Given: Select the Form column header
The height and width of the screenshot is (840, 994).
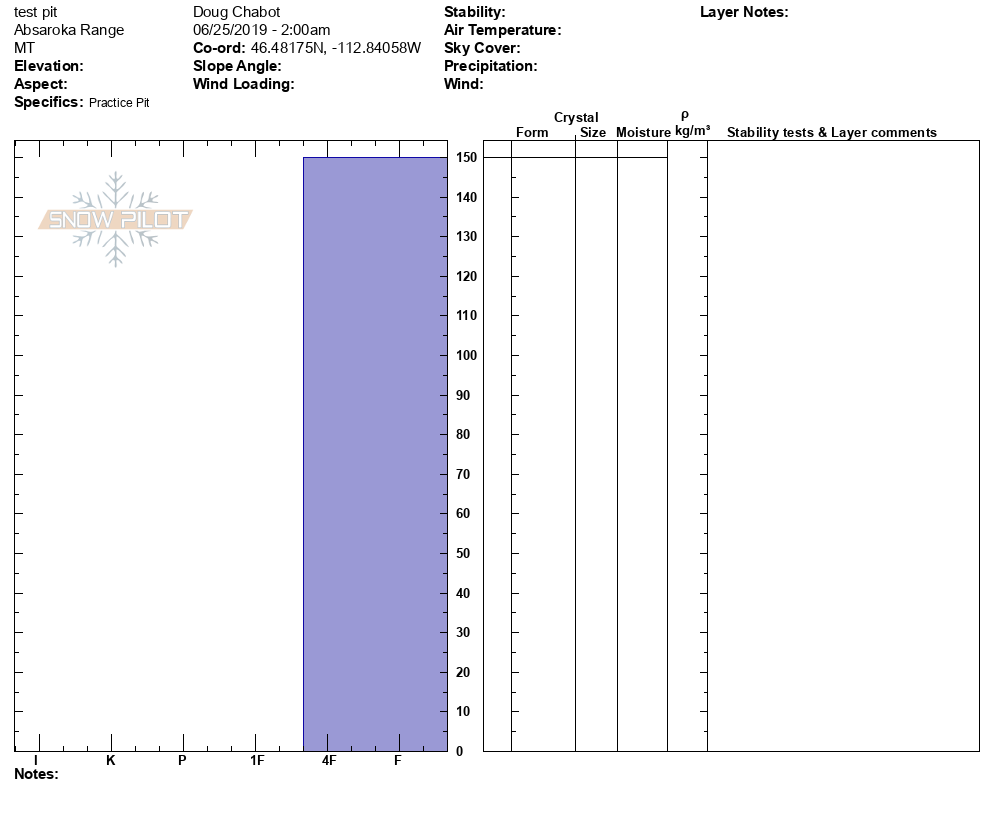Looking at the screenshot, I should click(x=532, y=133).
